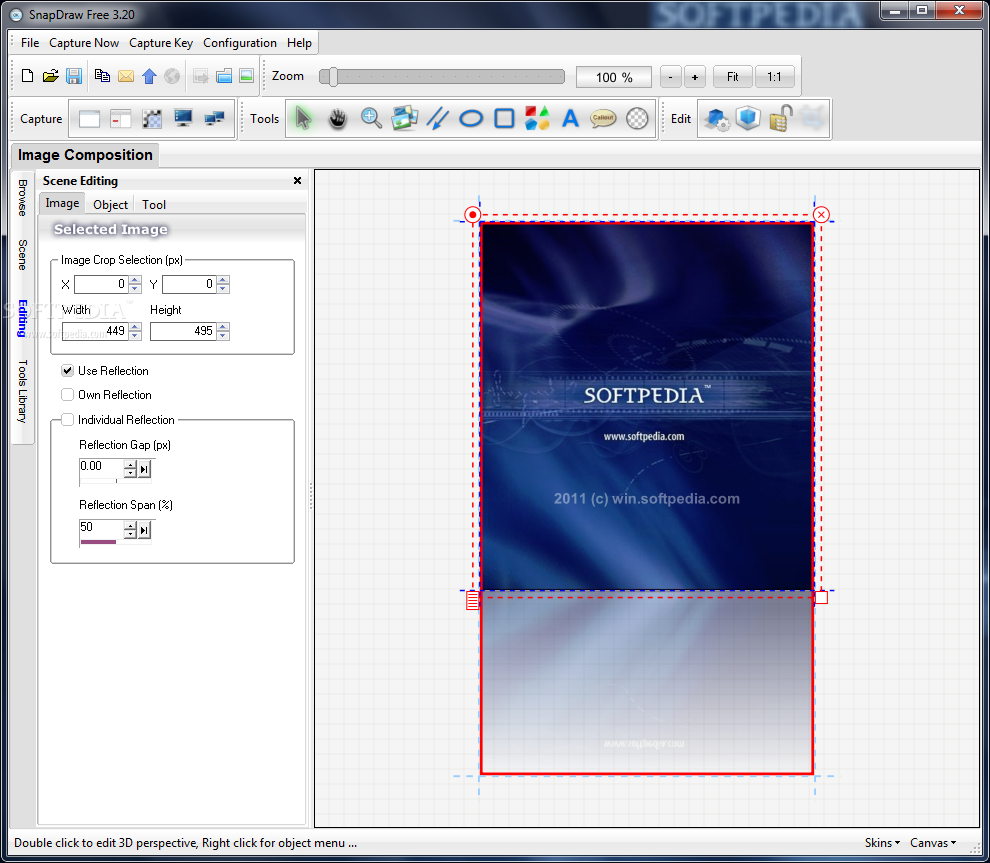Click the Save floppy disk icon

tap(74, 76)
